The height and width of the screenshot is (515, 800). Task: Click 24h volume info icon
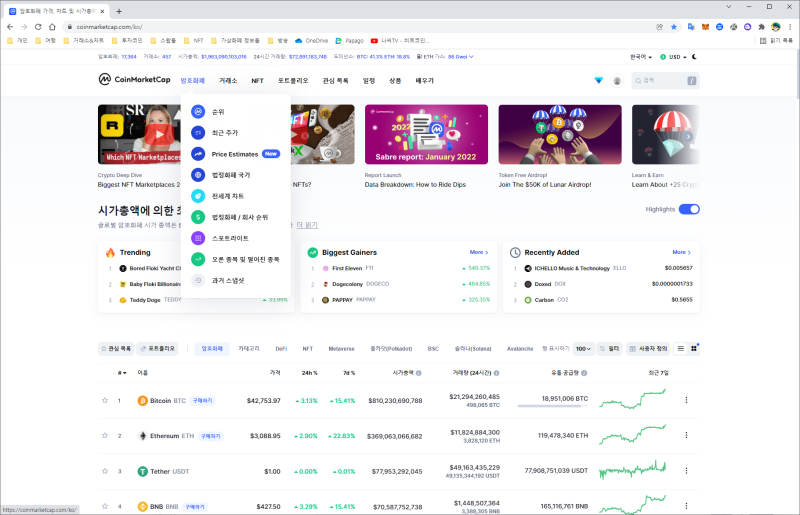click(x=496, y=373)
